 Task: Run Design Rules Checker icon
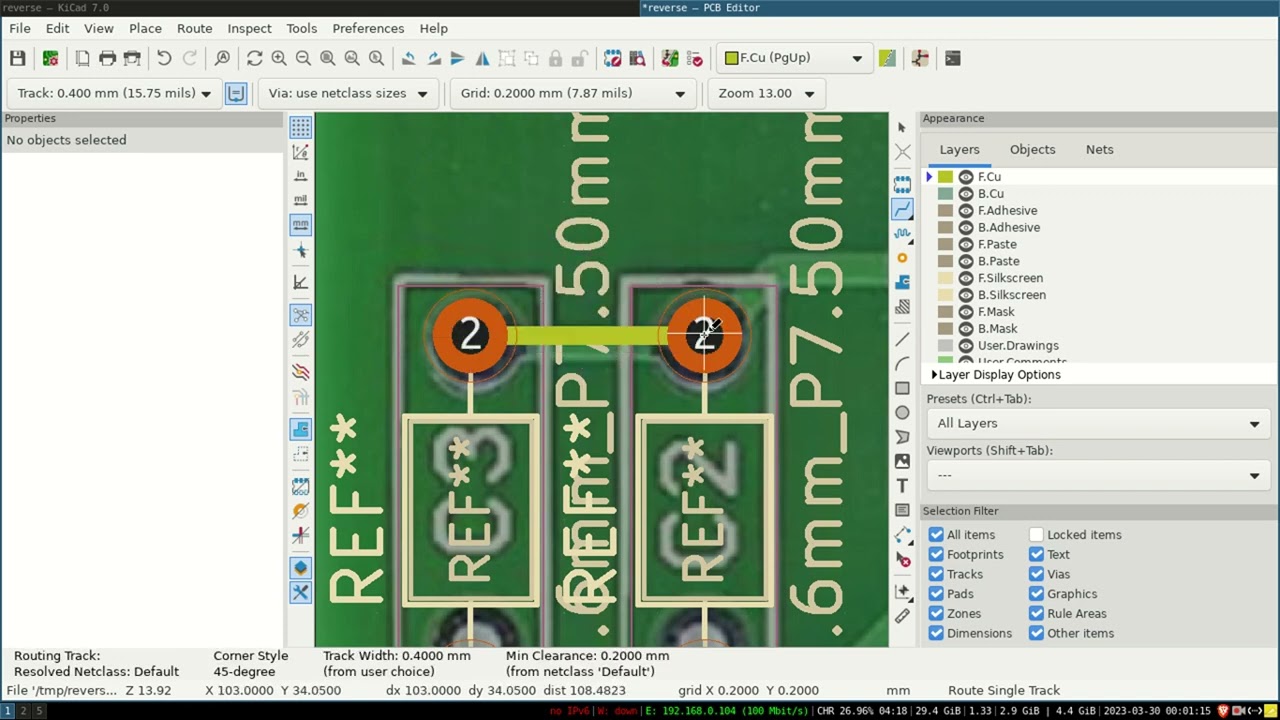pyautogui.click(x=695, y=58)
